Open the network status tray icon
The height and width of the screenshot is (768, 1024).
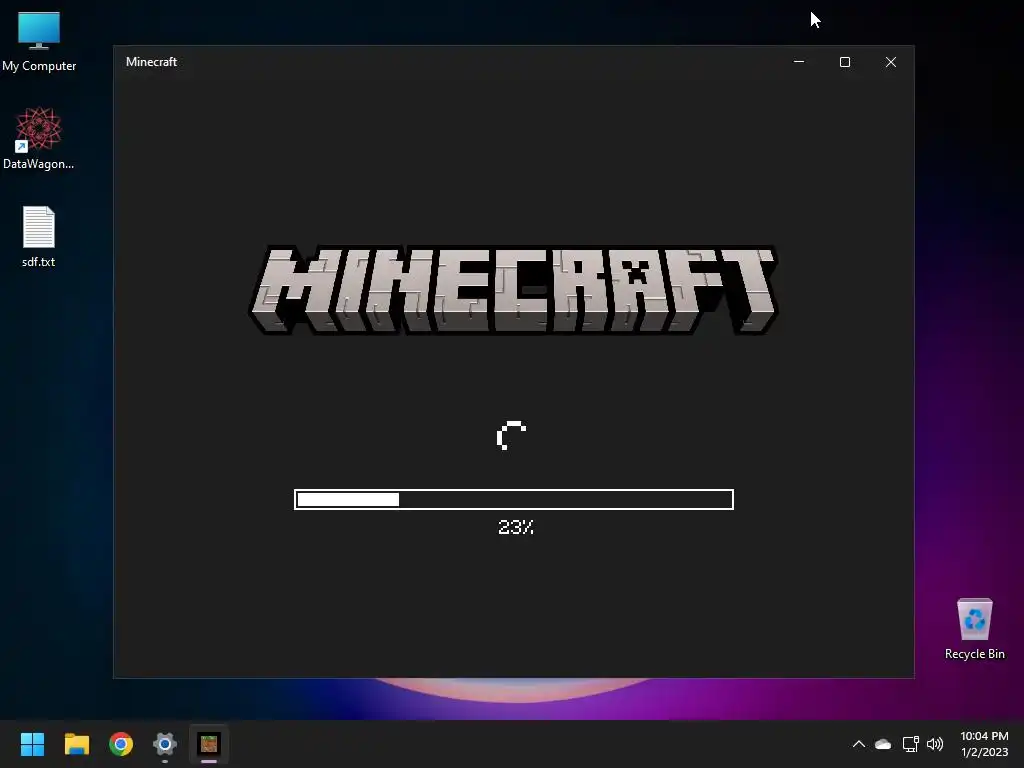click(910, 744)
